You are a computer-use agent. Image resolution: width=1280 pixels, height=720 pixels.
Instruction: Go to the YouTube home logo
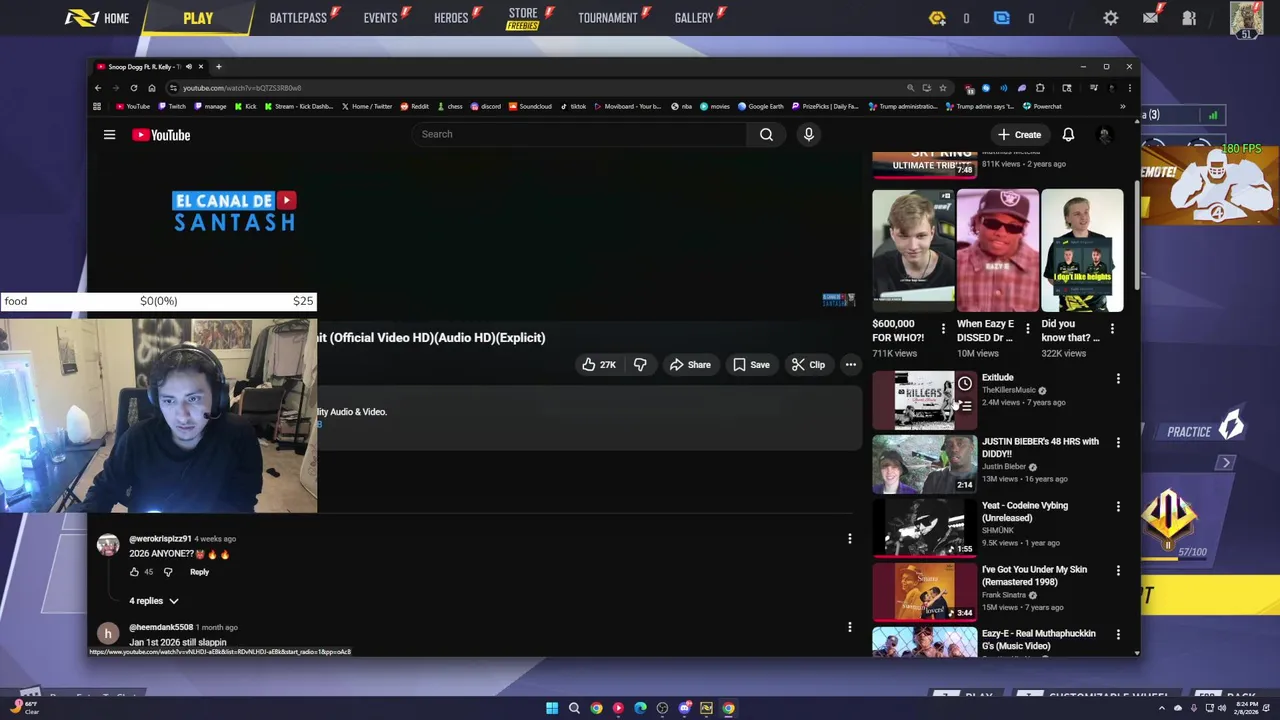(161, 135)
